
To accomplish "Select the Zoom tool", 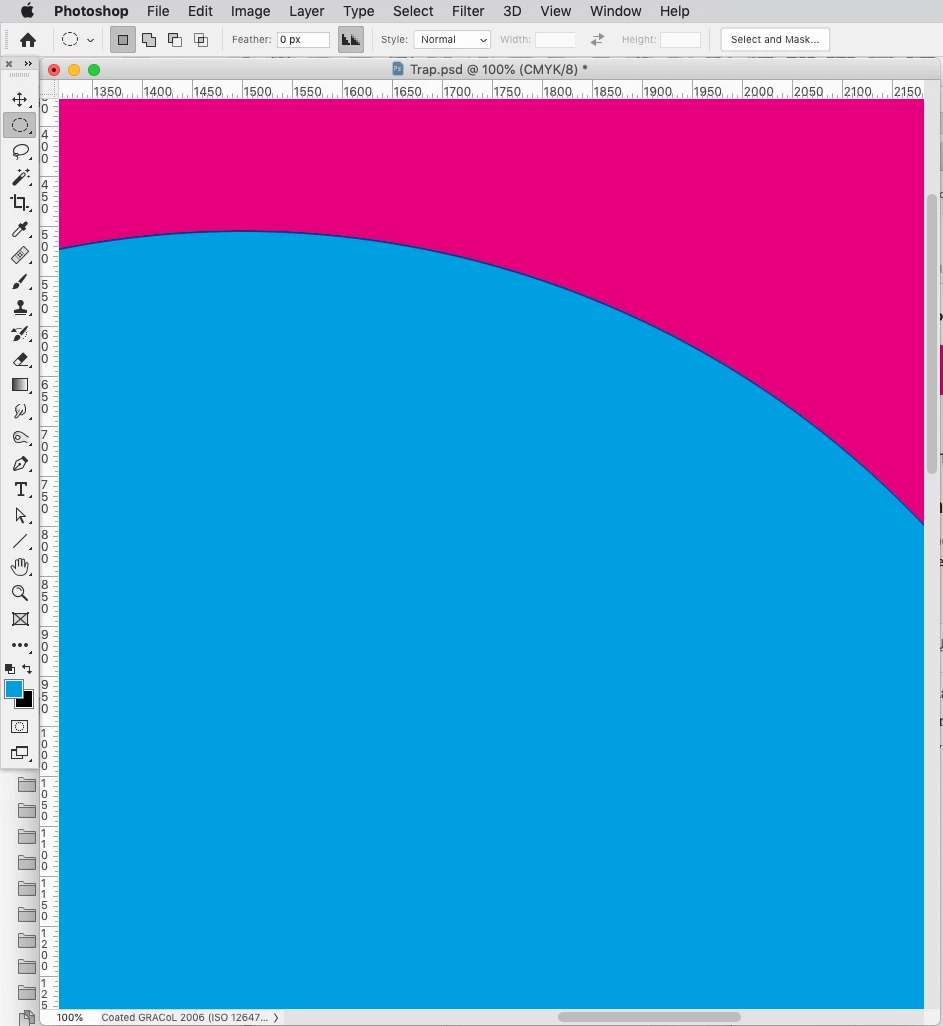I will (20, 593).
